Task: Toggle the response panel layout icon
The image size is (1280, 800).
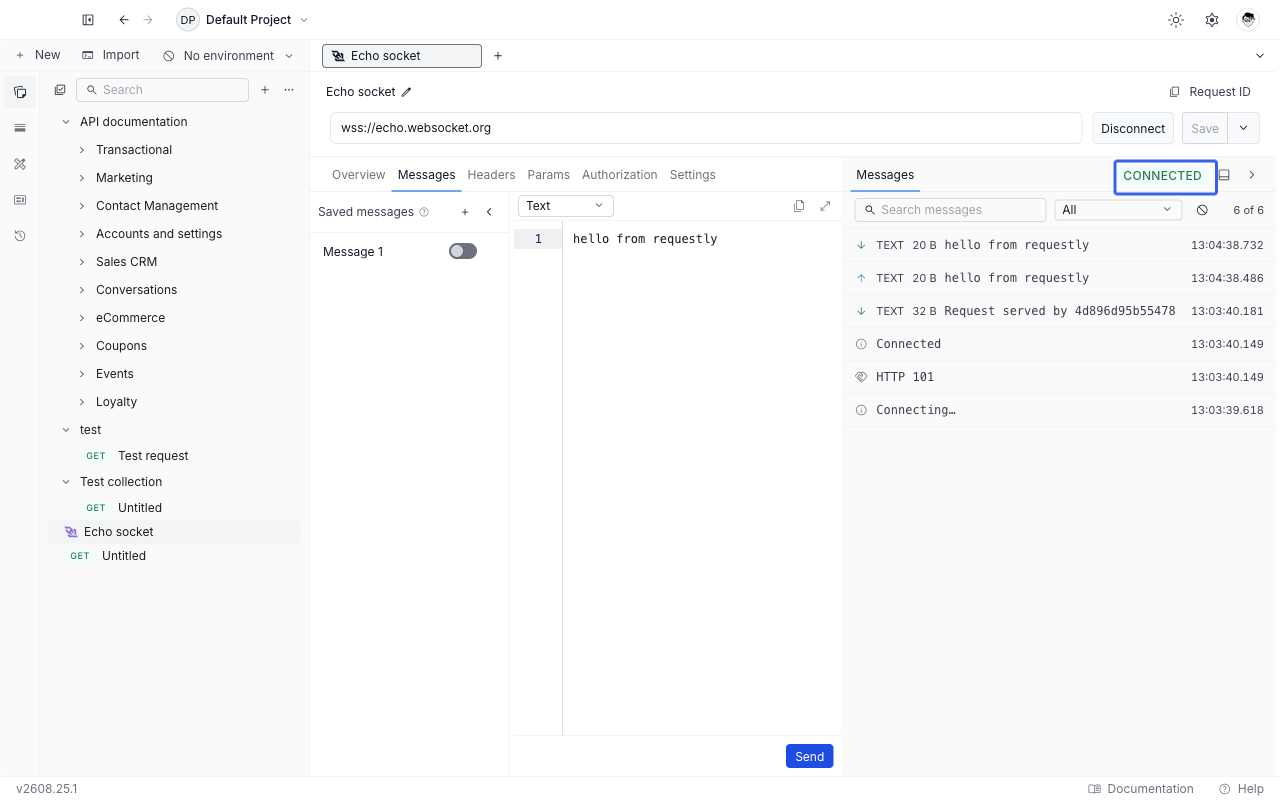Action: [x=1224, y=175]
